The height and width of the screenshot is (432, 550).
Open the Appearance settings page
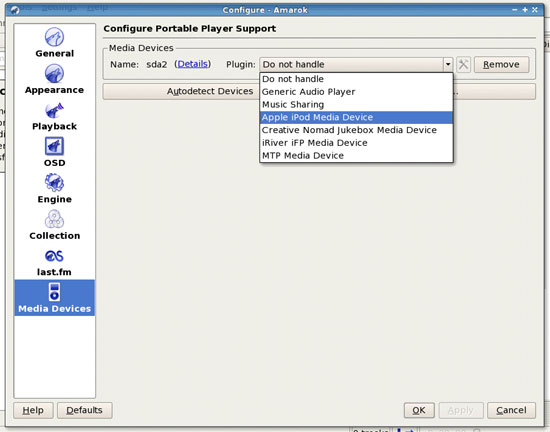54,79
